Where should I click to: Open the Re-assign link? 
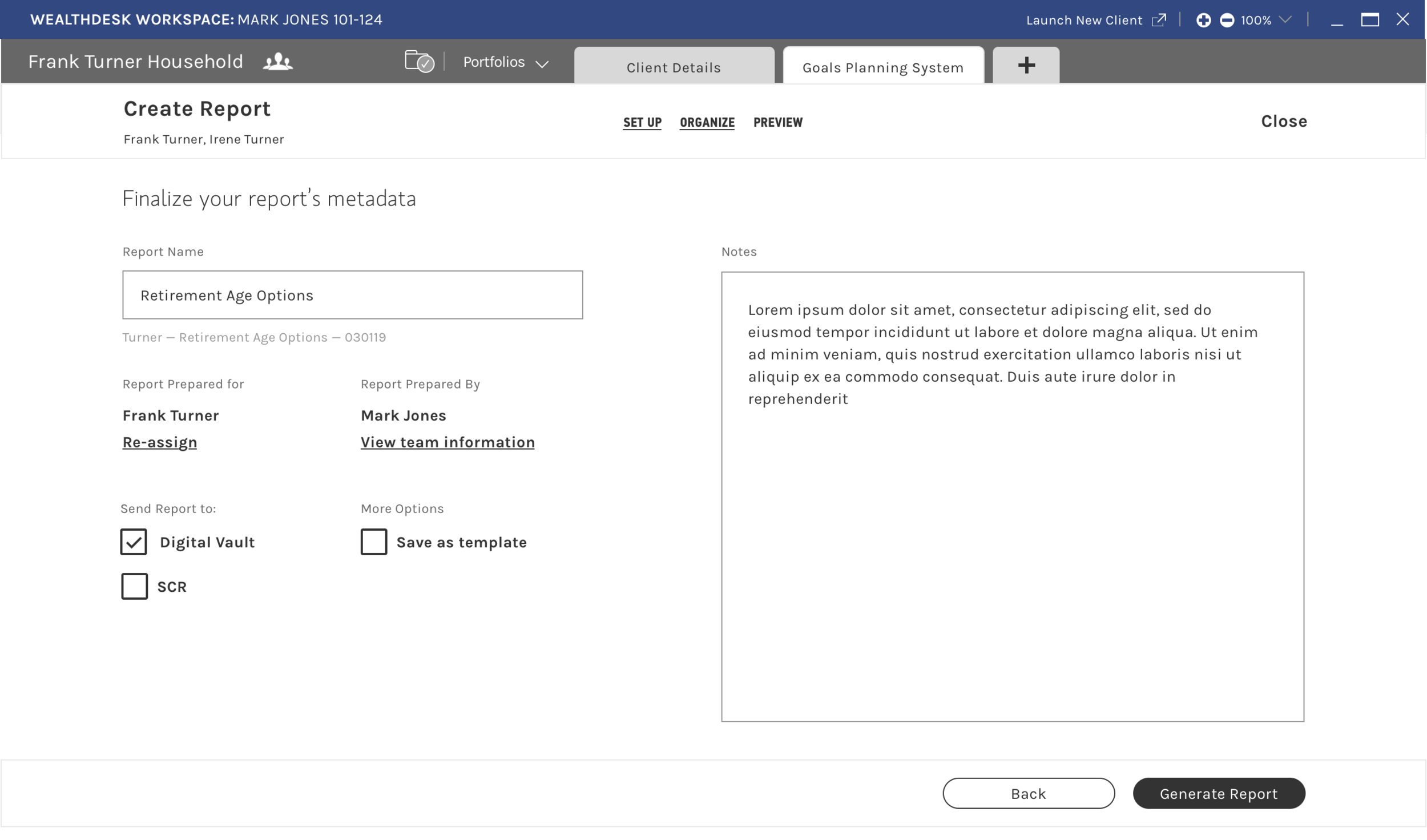[x=159, y=442]
